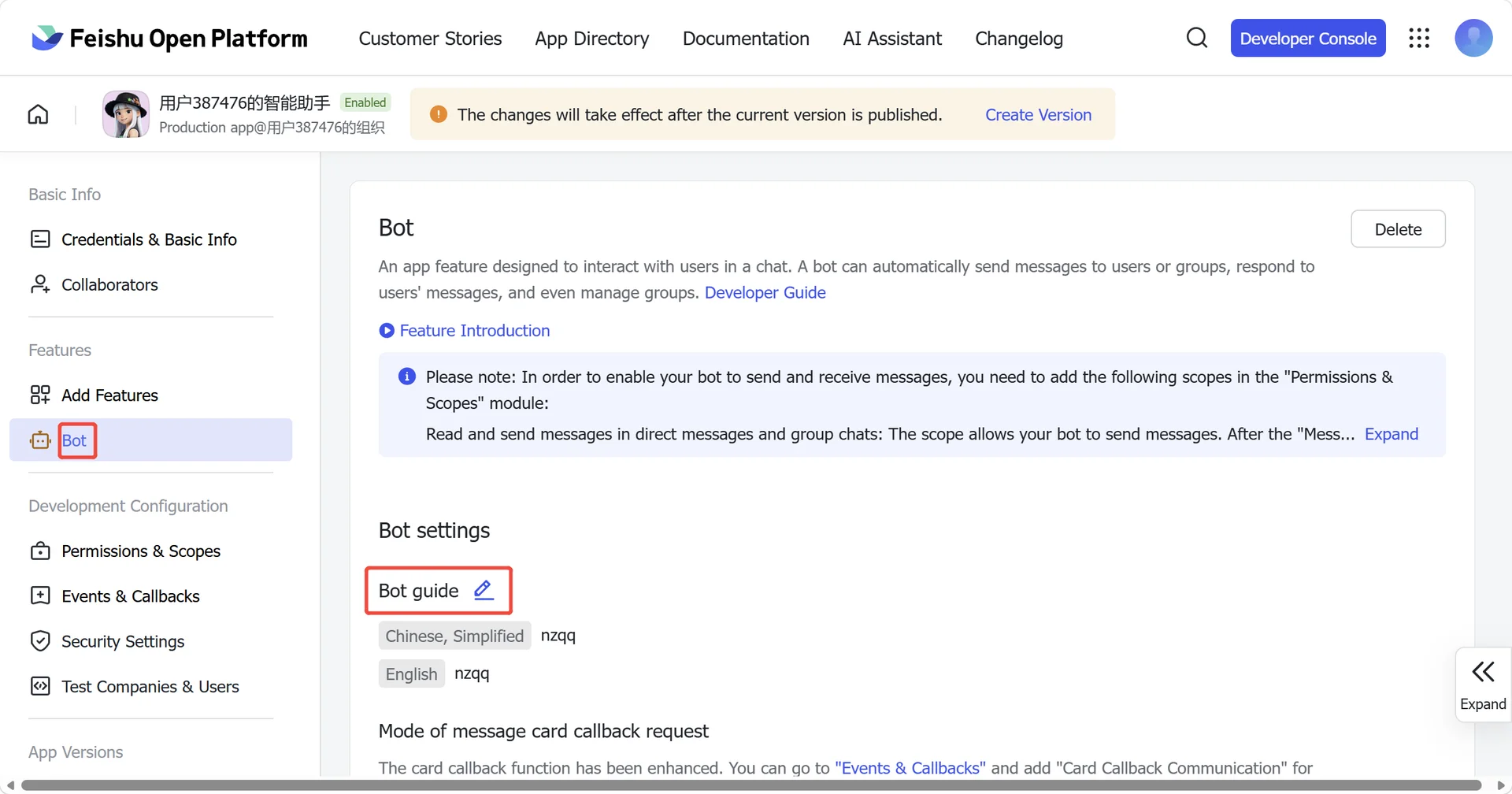Click the horizontal scrollbar at bottom

(751, 785)
